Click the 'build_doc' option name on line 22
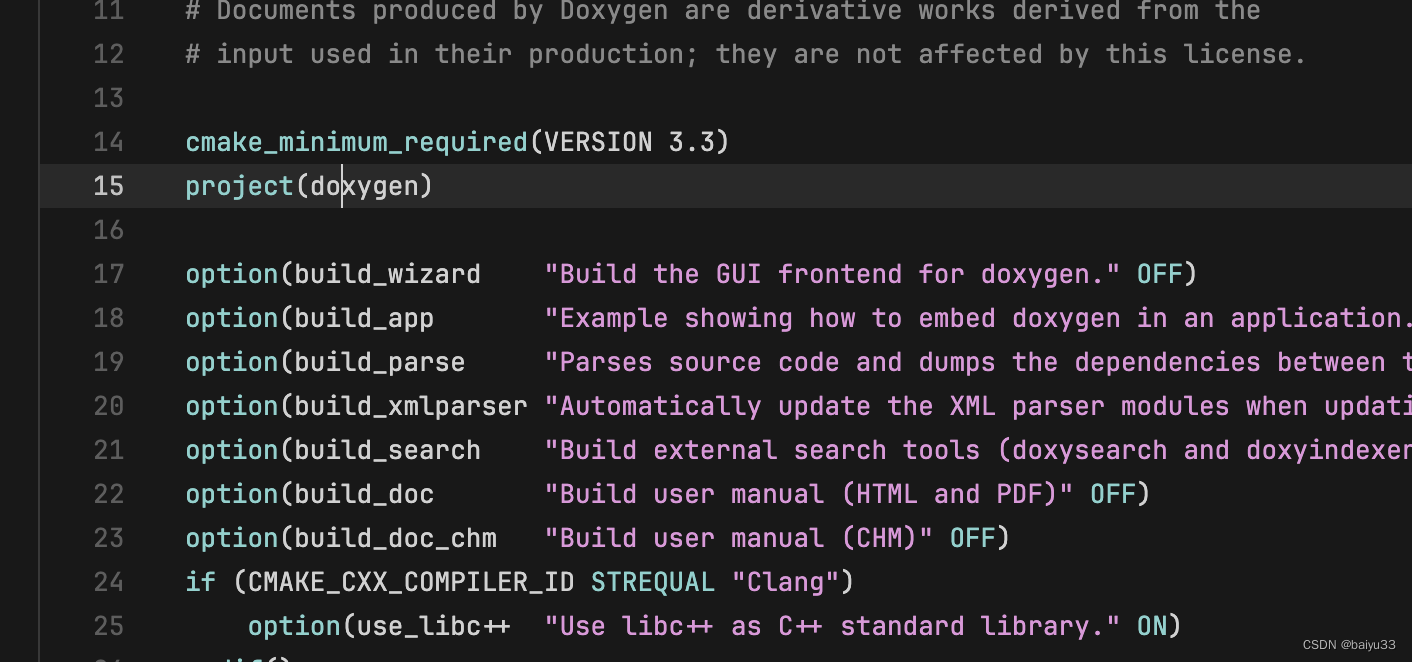This screenshot has height=662, width=1412. point(364,494)
